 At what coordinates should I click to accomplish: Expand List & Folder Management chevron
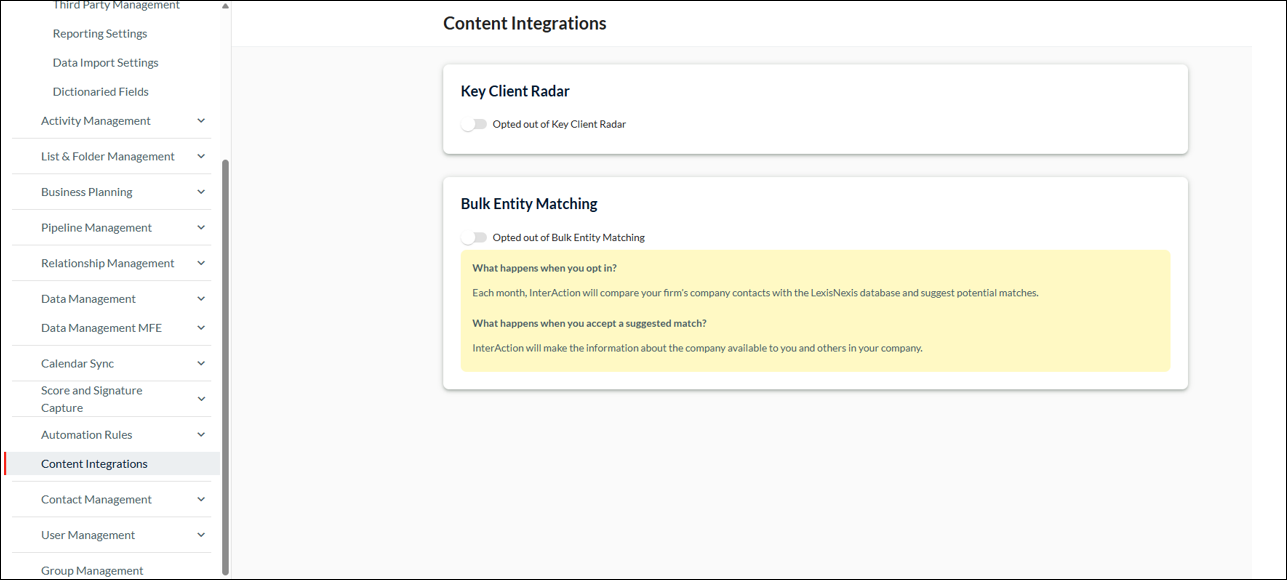click(x=201, y=156)
